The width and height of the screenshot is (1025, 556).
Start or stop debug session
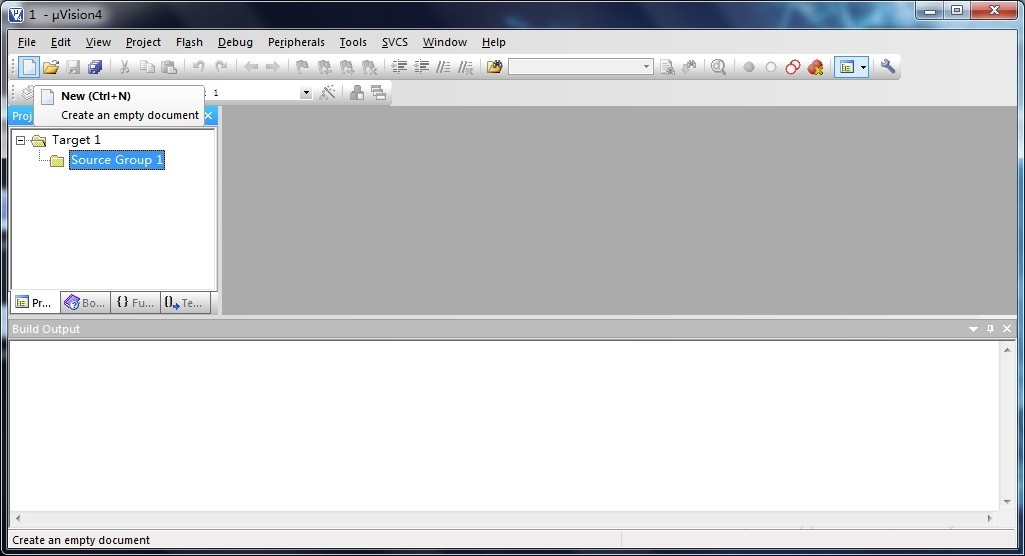(718, 67)
